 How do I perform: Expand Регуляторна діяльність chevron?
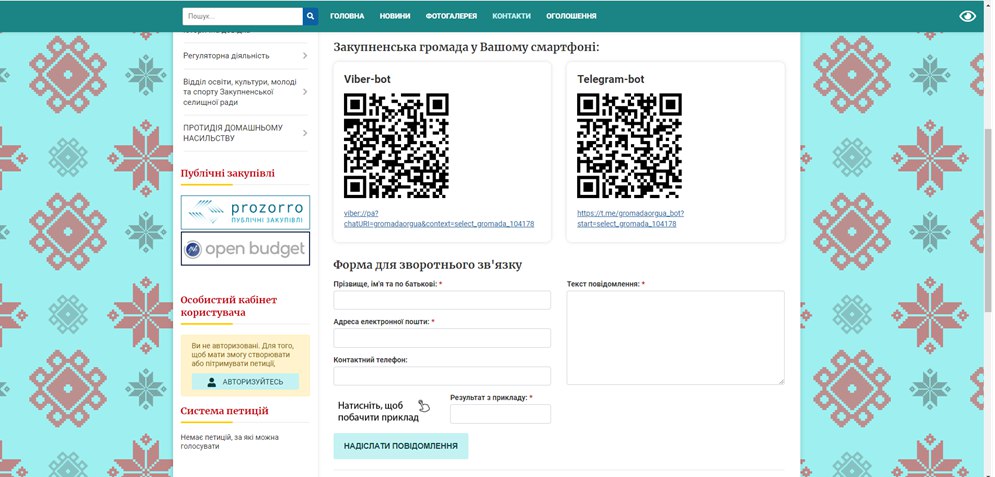[x=305, y=56]
